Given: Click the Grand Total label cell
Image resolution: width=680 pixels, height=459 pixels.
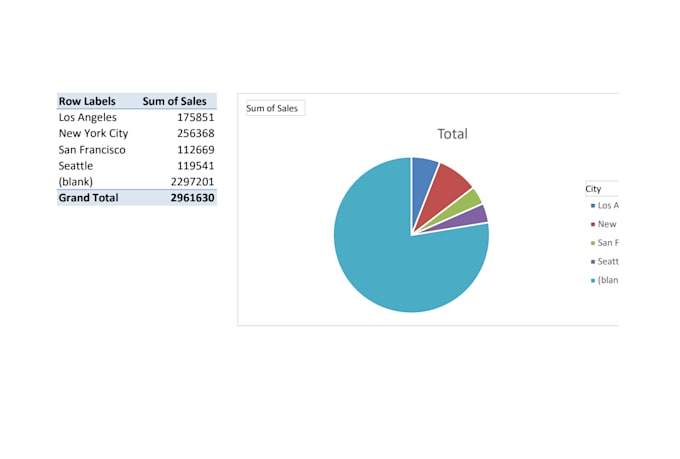Looking at the screenshot, I should pos(88,198).
